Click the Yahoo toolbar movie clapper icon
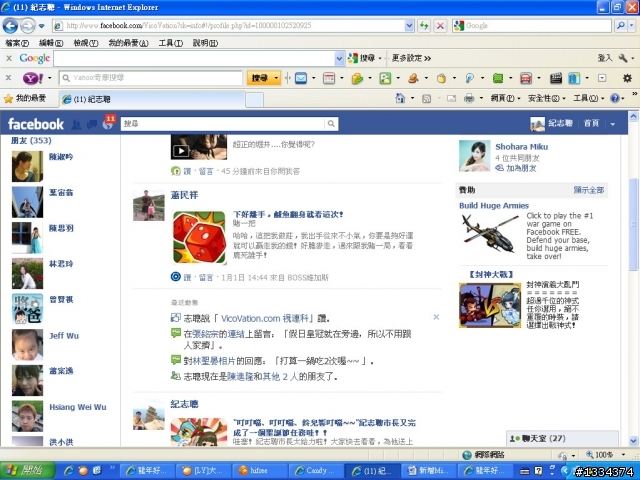Image resolution: width=640 pixels, height=480 pixels. point(556,78)
